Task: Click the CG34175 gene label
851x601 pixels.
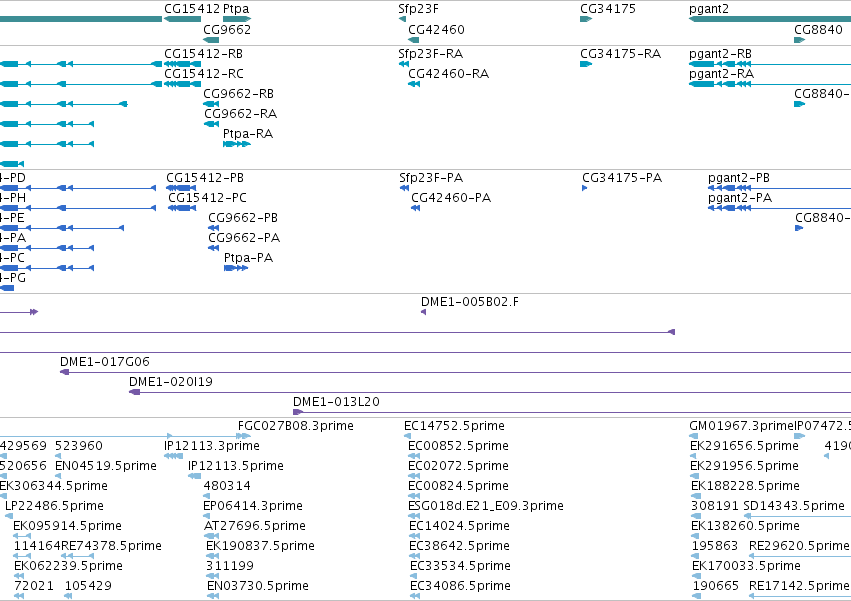Action: click(x=608, y=9)
